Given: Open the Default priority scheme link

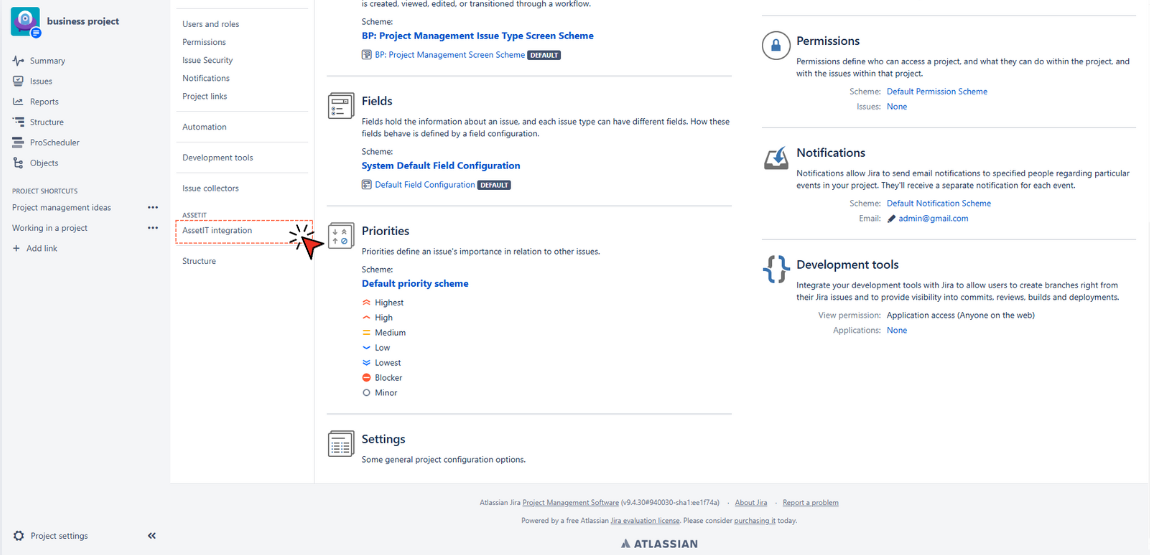Looking at the screenshot, I should click(x=414, y=284).
